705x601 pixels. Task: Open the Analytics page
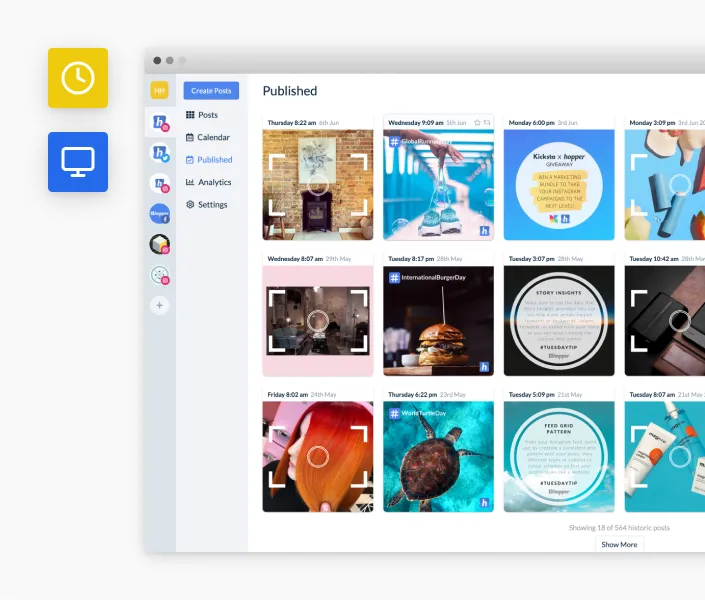tap(209, 182)
